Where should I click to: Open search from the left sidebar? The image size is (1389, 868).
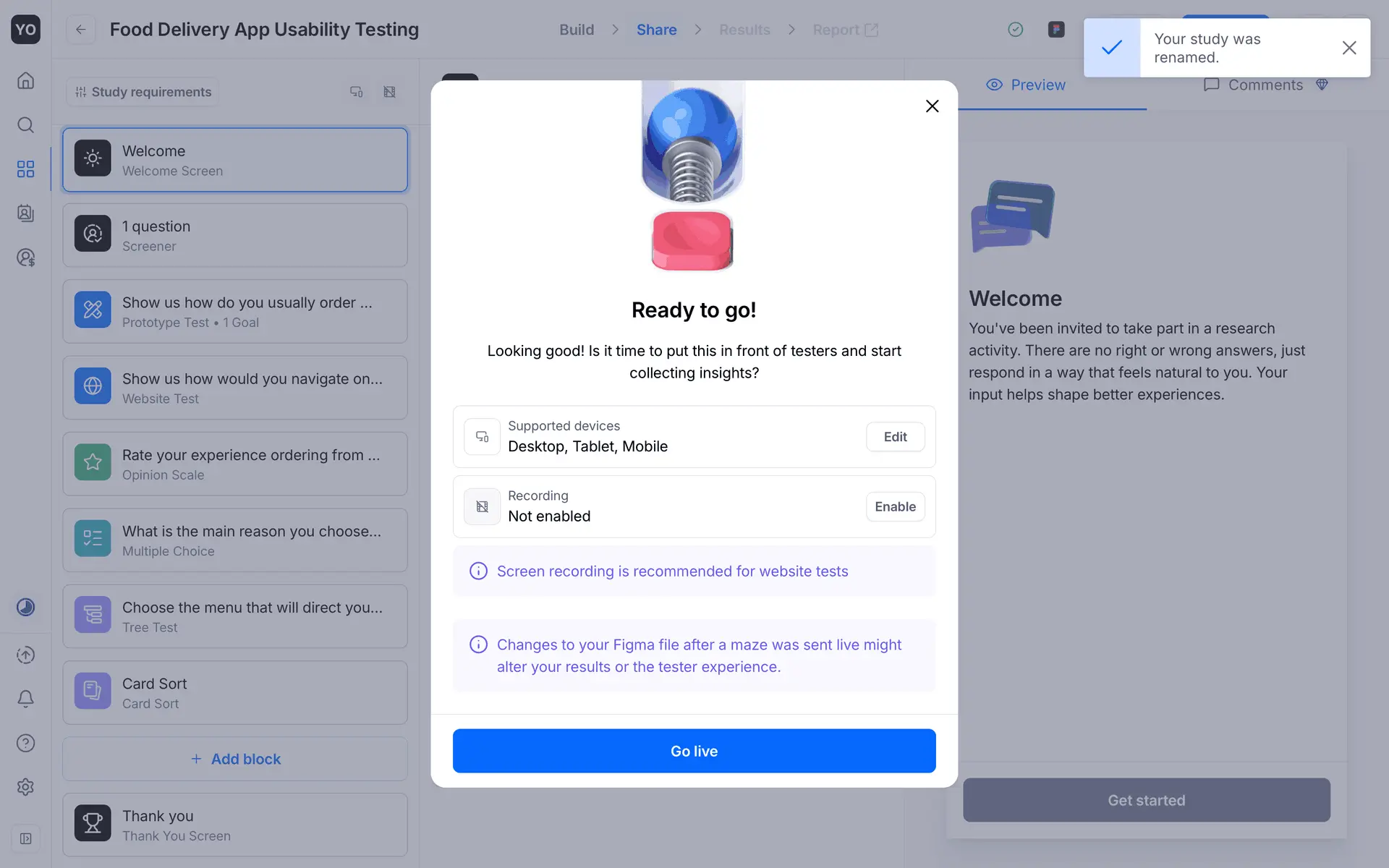[x=25, y=125]
